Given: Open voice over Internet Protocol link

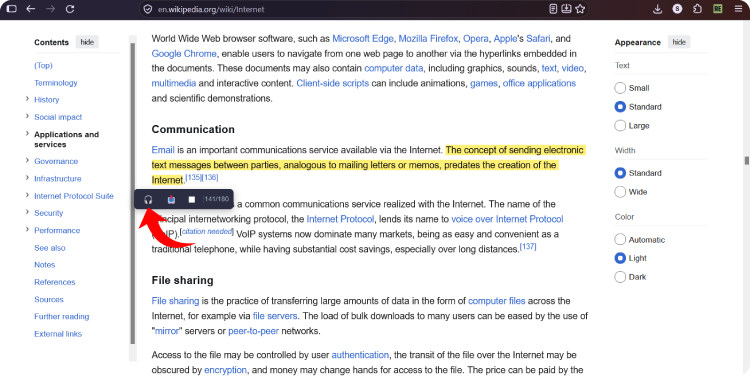Looking at the screenshot, I should [507, 219].
